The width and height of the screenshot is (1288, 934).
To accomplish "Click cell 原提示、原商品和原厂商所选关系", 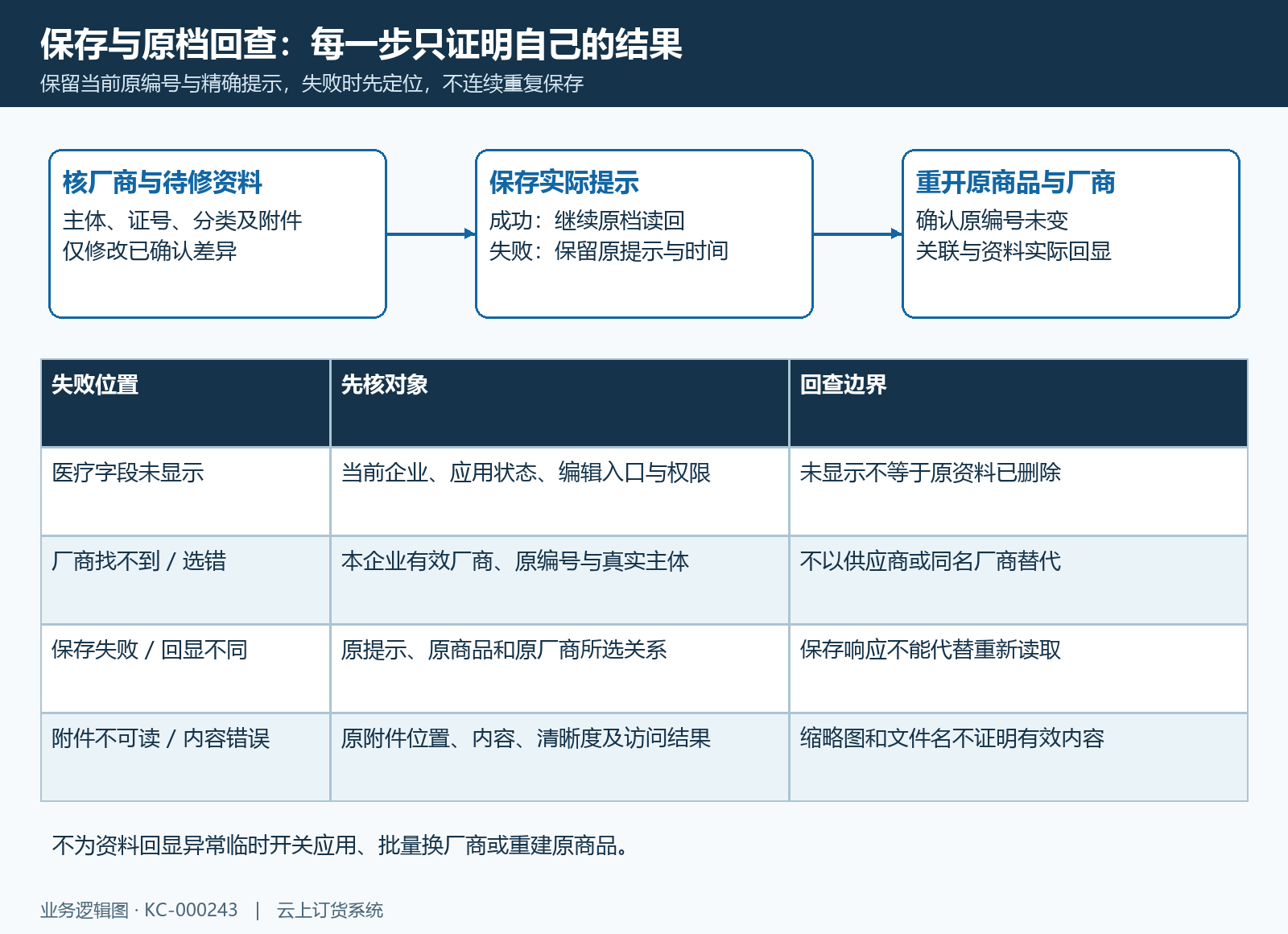I will (x=559, y=668).
